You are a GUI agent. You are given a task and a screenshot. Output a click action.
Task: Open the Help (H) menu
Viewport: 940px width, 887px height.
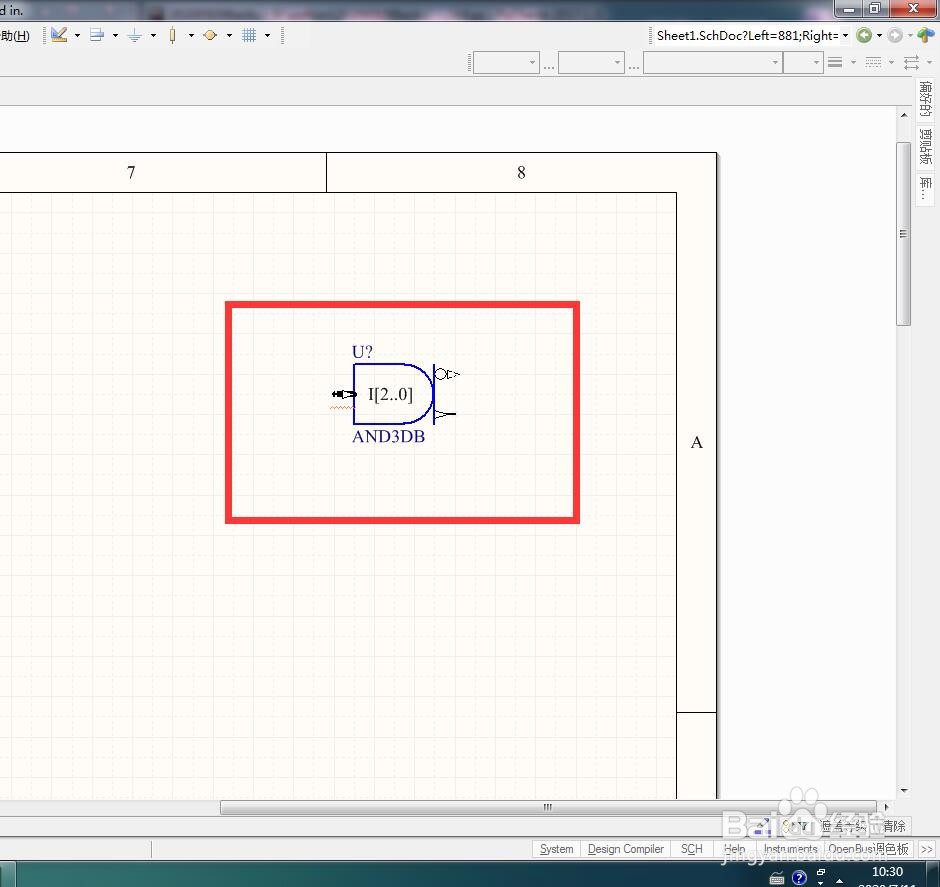14,36
